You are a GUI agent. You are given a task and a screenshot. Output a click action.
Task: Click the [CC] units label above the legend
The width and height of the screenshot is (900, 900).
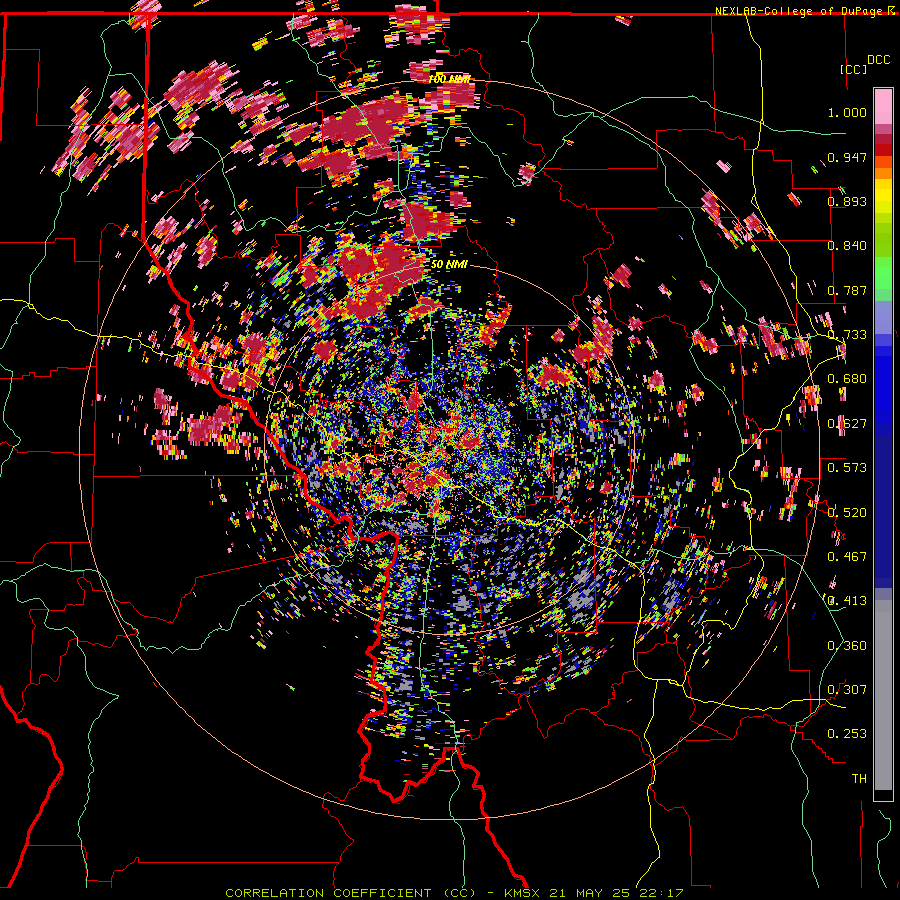(853, 69)
